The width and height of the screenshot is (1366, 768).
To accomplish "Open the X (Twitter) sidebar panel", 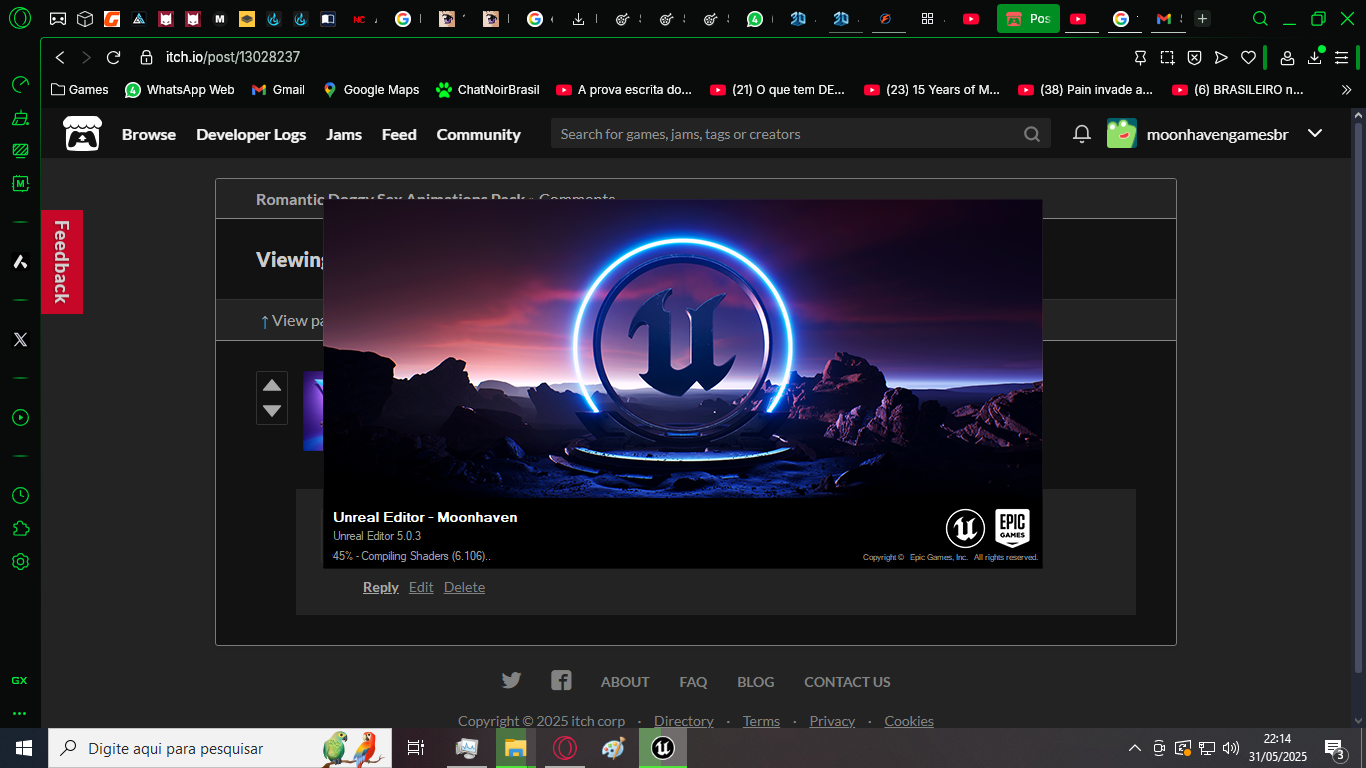I will coord(20,339).
